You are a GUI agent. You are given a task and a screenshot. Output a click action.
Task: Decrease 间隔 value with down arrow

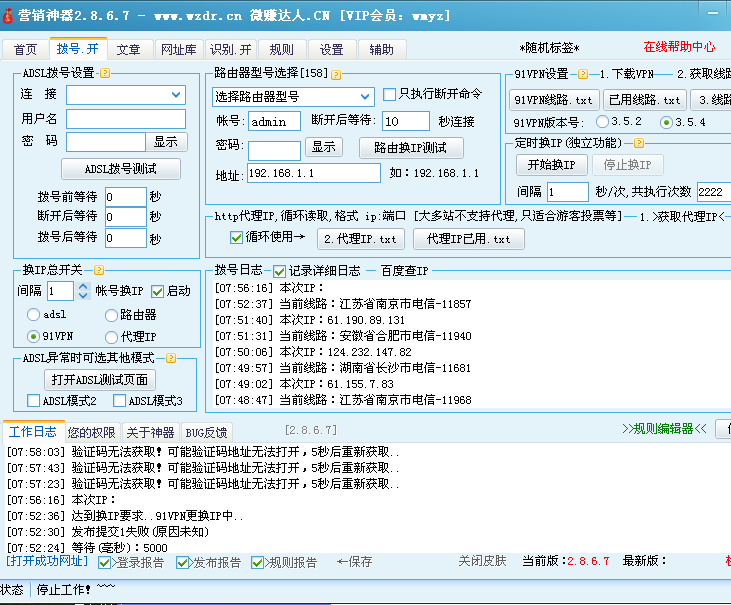[x=83, y=295]
